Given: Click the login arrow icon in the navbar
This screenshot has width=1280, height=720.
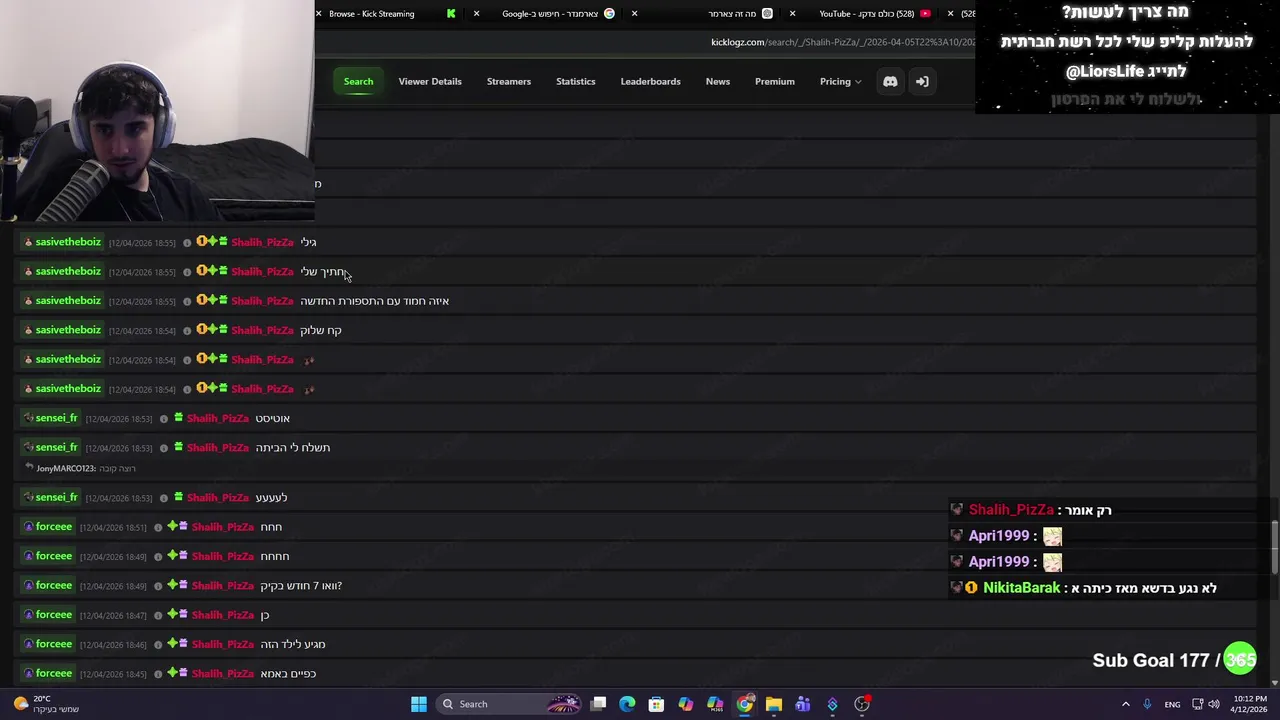Looking at the screenshot, I should [x=922, y=81].
